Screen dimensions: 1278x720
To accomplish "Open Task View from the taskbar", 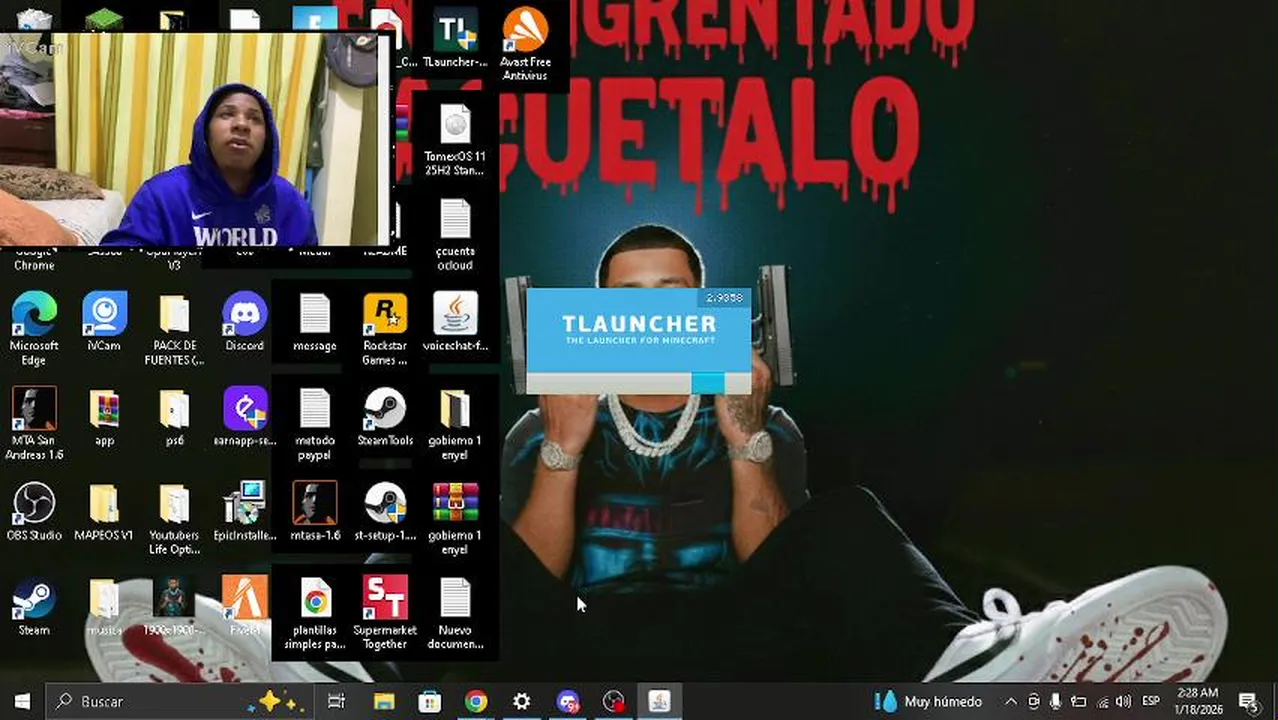I will tap(336, 702).
